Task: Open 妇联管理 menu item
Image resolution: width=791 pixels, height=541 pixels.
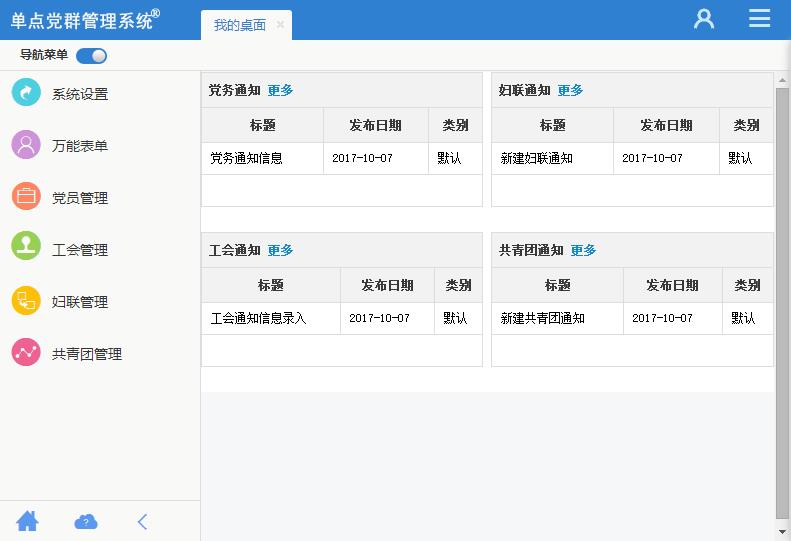Action: point(80,302)
